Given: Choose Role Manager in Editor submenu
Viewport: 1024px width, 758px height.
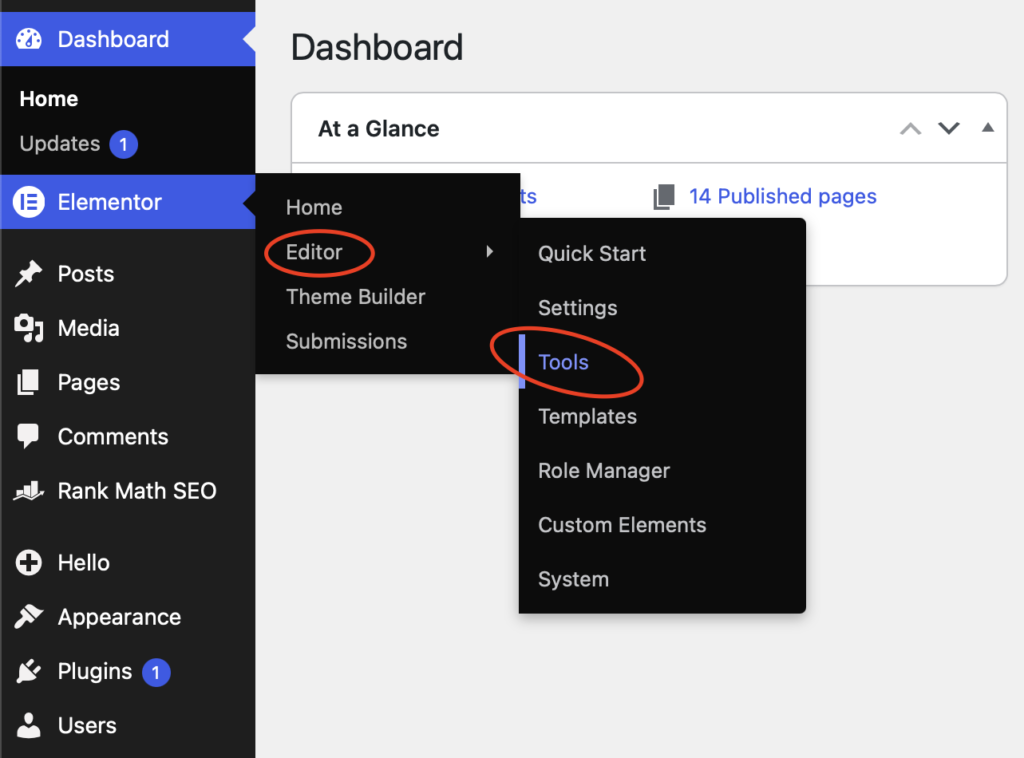Looking at the screenshot, I should click(604, 471).
